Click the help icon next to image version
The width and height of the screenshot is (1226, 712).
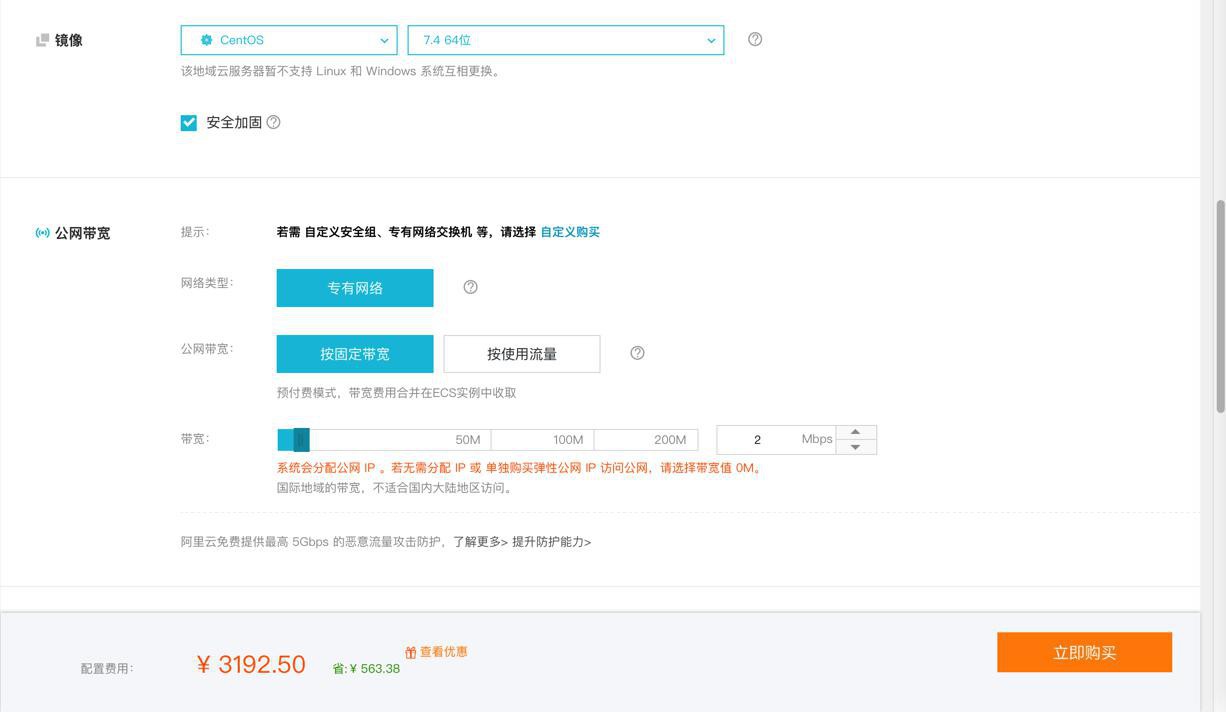coord(755,39)
